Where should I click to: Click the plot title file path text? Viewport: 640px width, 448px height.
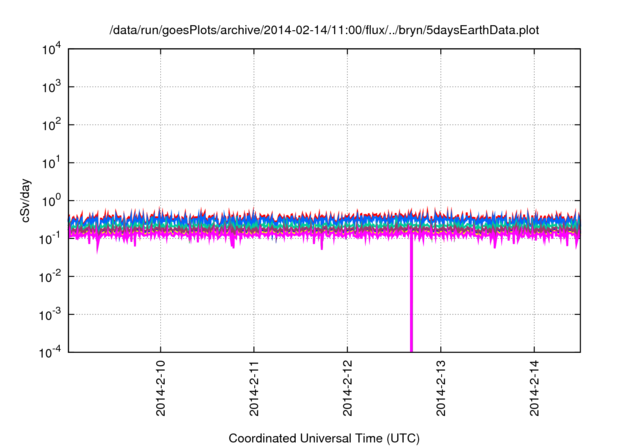(324, 30)
